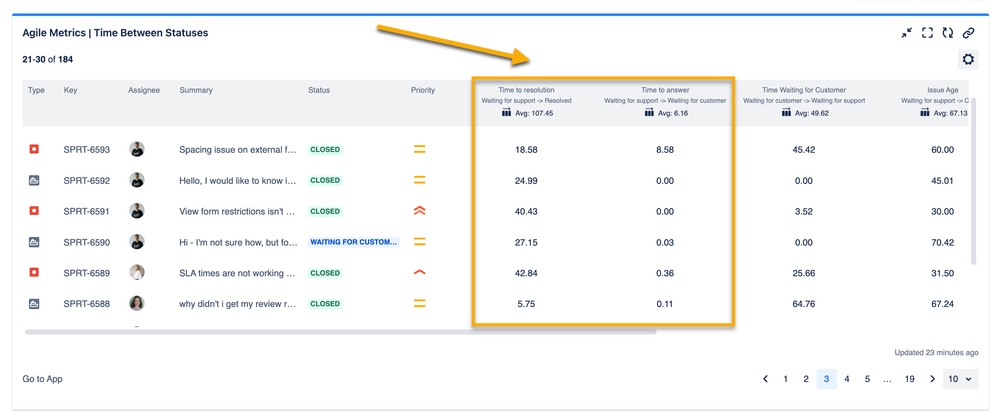Image resolution: width=999 pixels, height=419 pixels.
Task: Select current page 3 in pagination
Action: point(826,379)
